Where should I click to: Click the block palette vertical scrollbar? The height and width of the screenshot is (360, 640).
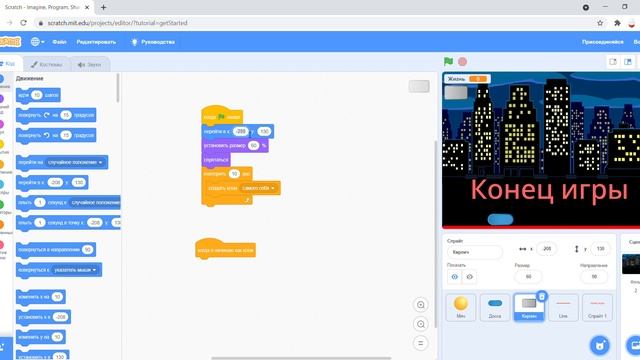[118, 88]
